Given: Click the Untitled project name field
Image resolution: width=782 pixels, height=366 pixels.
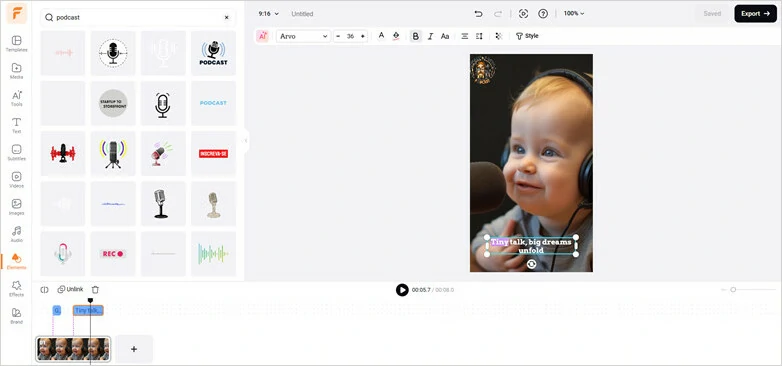Looking at the screenshot, I should (x=302, y=14).
